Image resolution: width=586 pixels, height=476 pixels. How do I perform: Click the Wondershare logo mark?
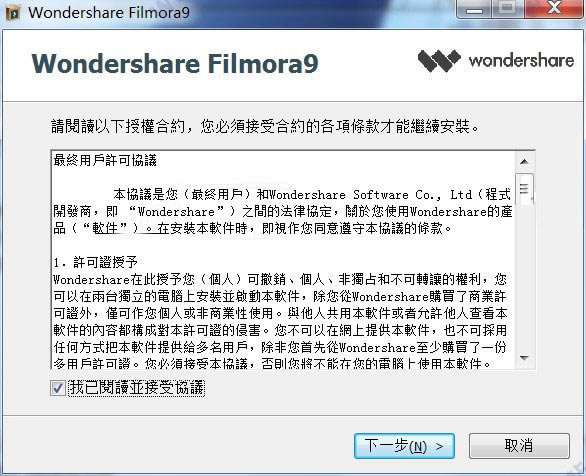pyautogui.click(x=439, y=61)
